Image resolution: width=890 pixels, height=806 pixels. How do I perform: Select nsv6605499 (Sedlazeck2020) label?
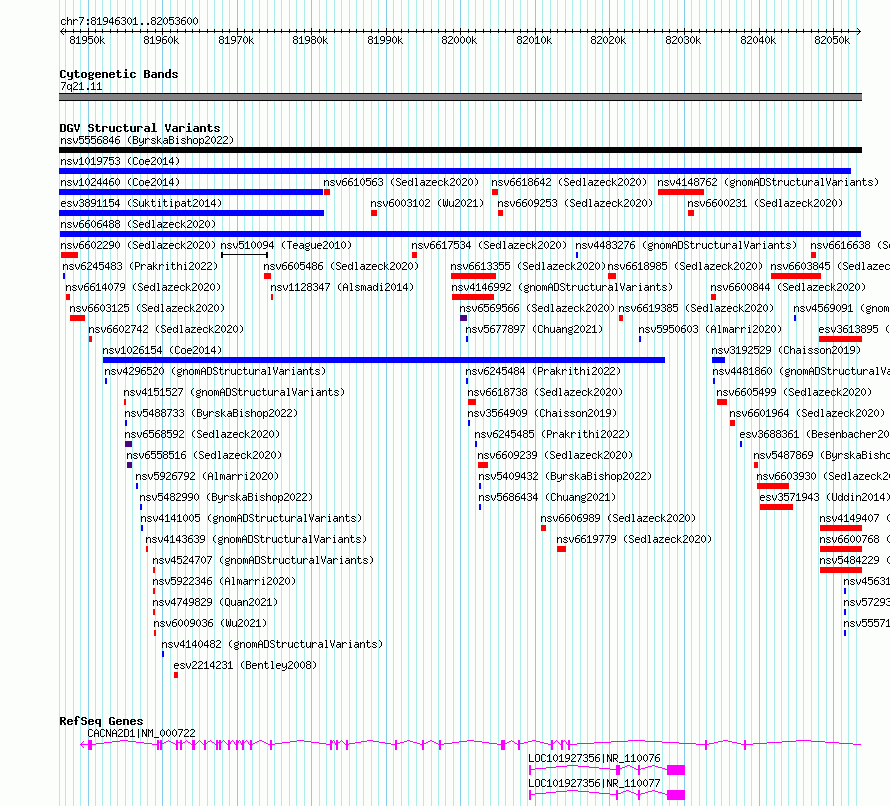(x=794, y=392)
